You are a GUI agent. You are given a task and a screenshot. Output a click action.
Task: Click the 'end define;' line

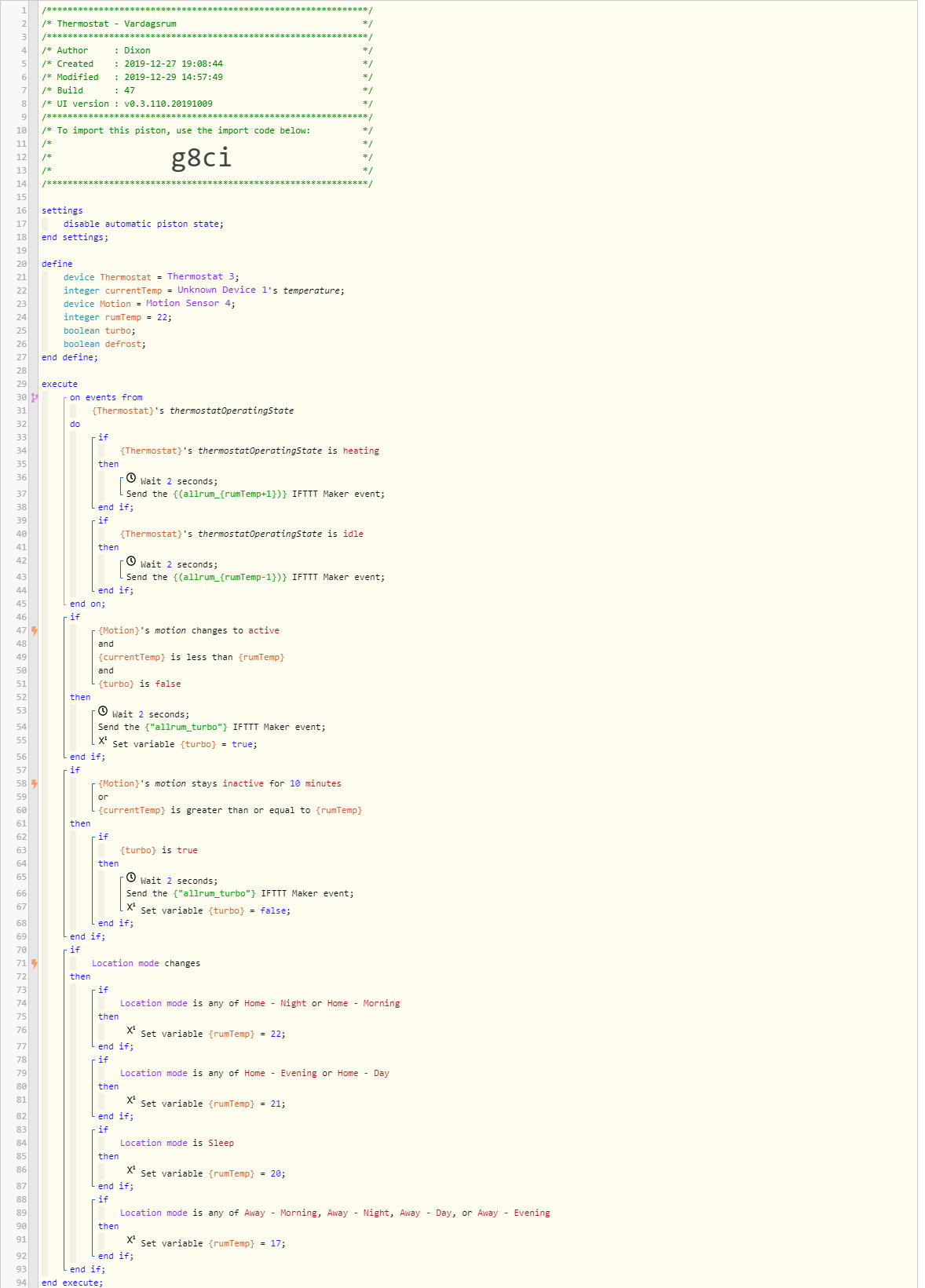[70, 357]
